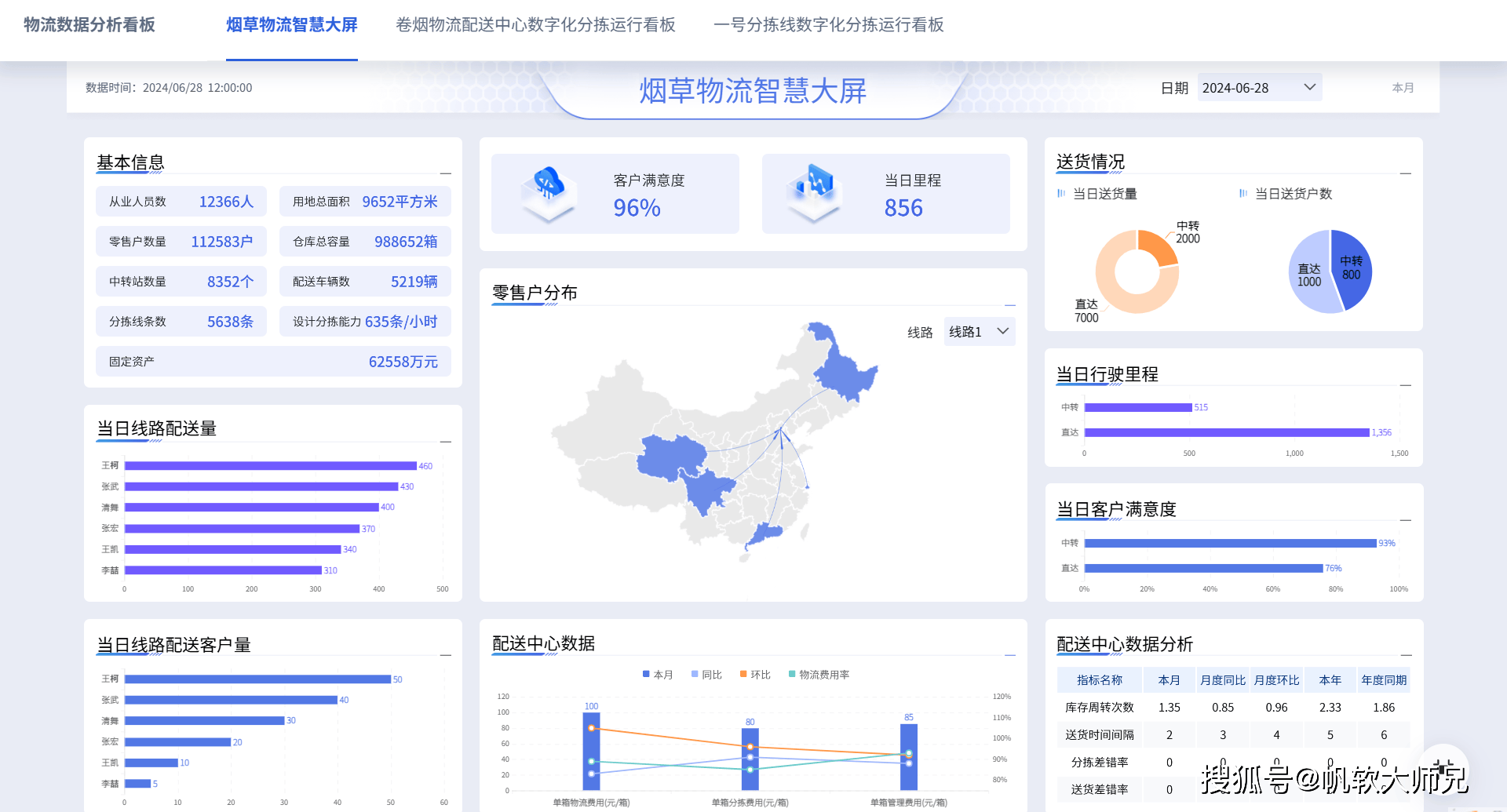
Task: Click the date dropdown chevron arrow
Action: [1309, 87]
